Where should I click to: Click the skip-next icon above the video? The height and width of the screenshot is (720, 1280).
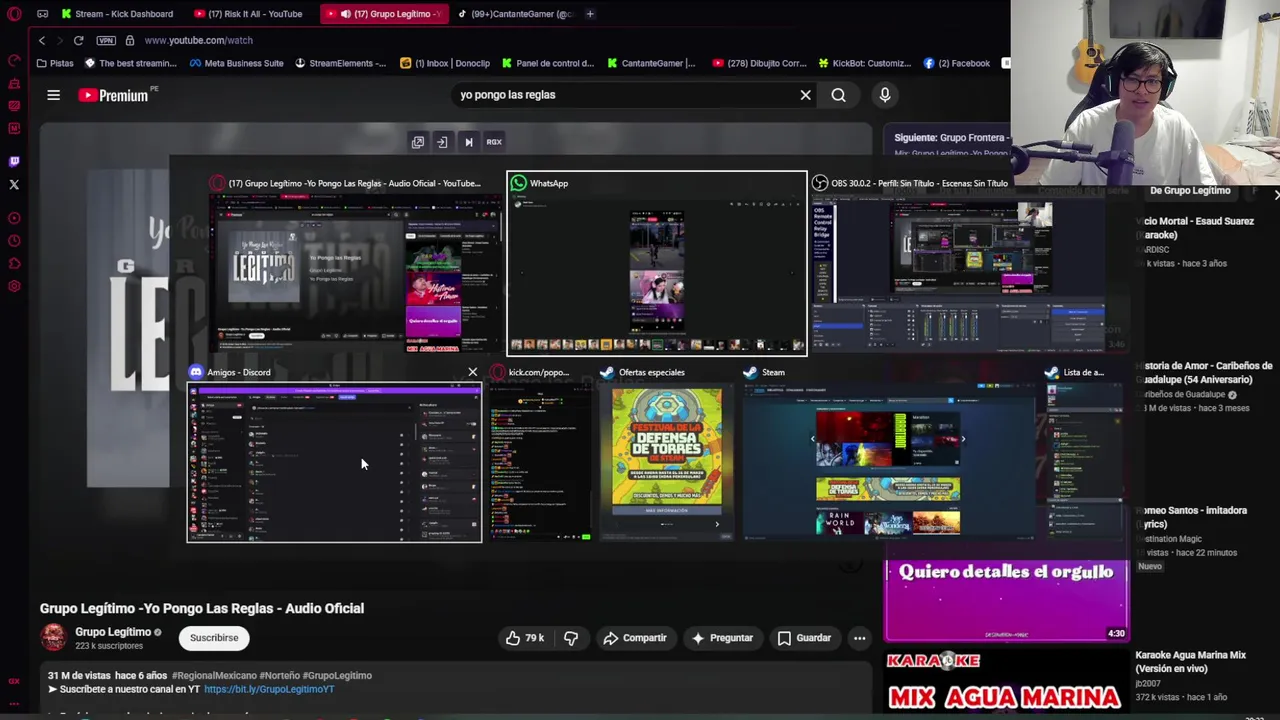point(468,142)
